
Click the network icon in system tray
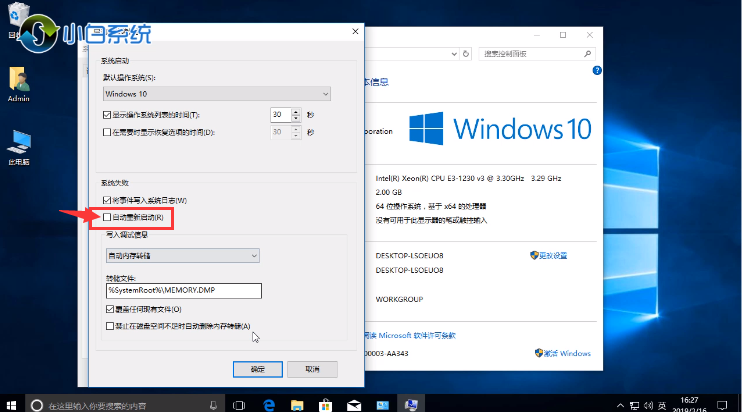pyautogui.click(x=634, y=405)
